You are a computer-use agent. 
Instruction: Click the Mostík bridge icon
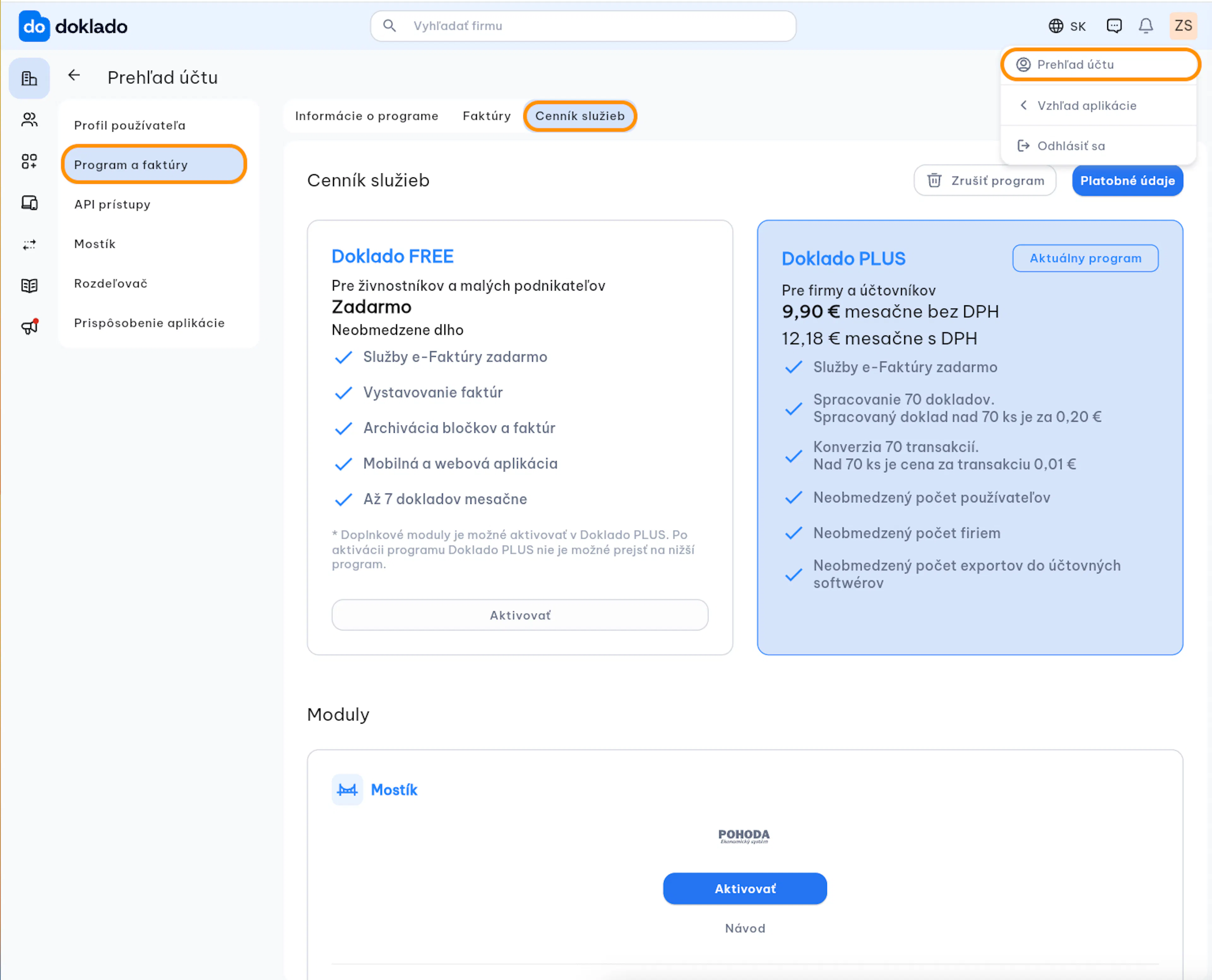coord(347,790)
